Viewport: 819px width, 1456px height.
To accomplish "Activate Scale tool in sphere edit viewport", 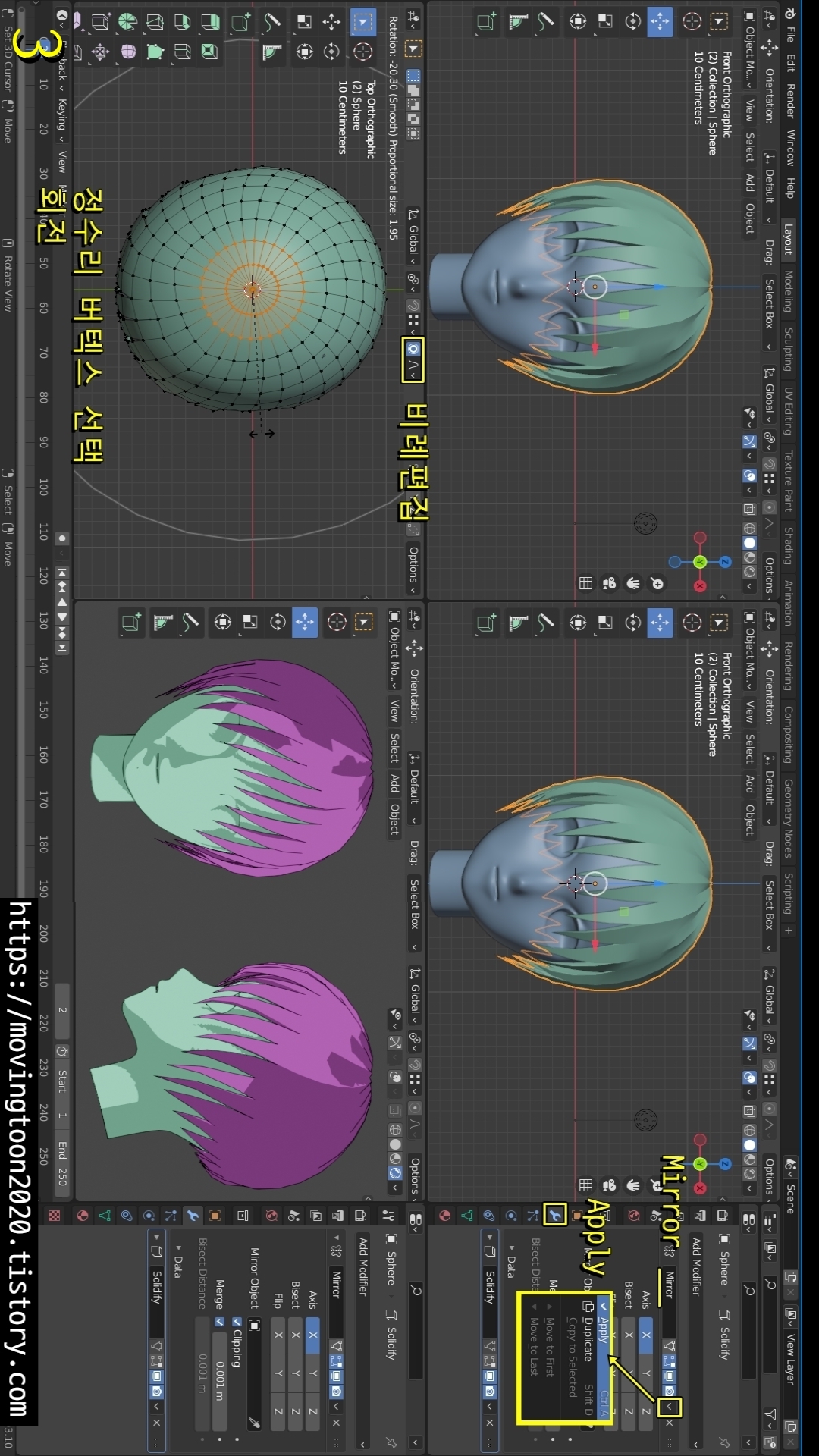I will (304, 22).
